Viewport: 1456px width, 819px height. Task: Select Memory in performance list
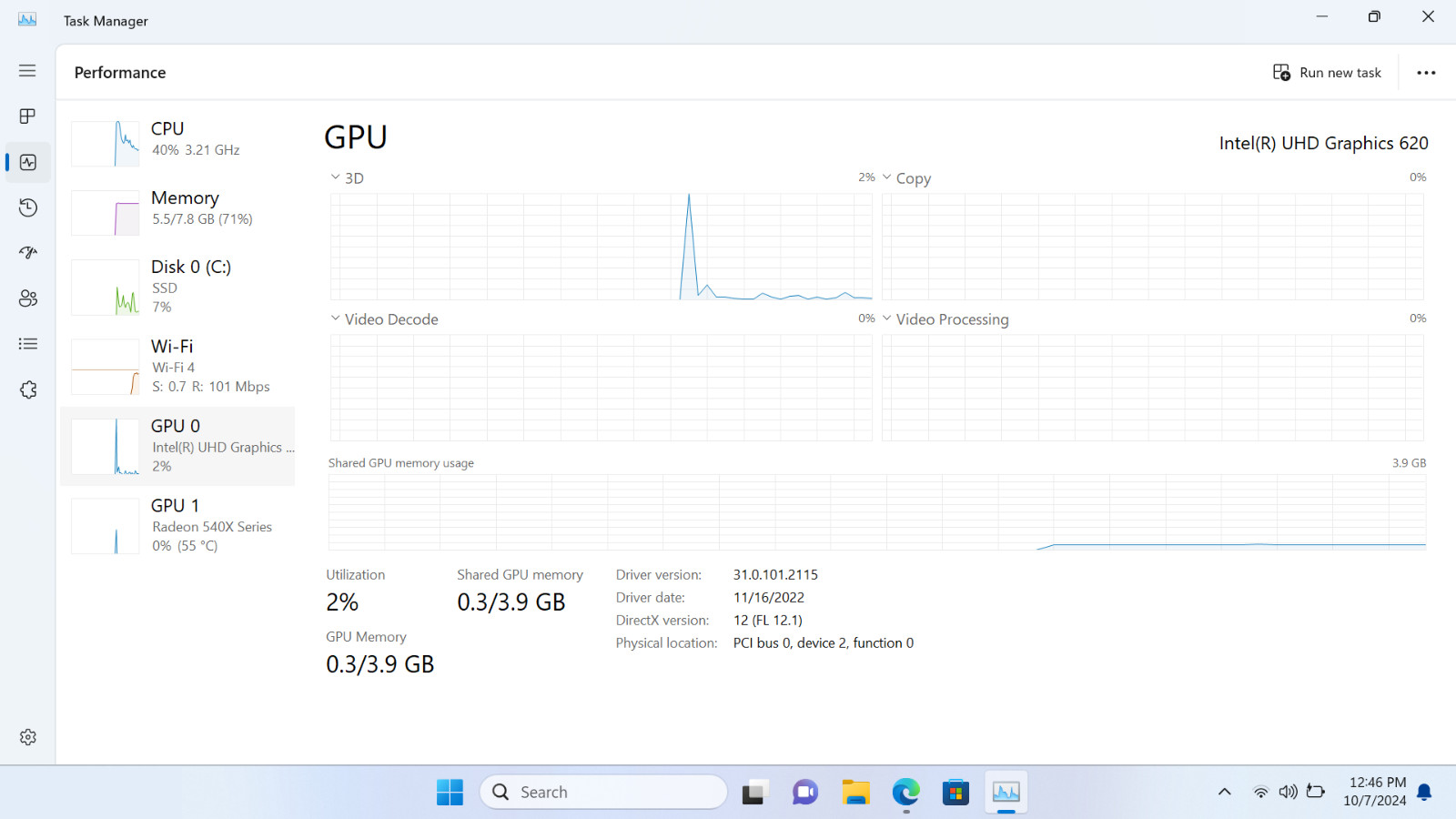click(178, 211)
